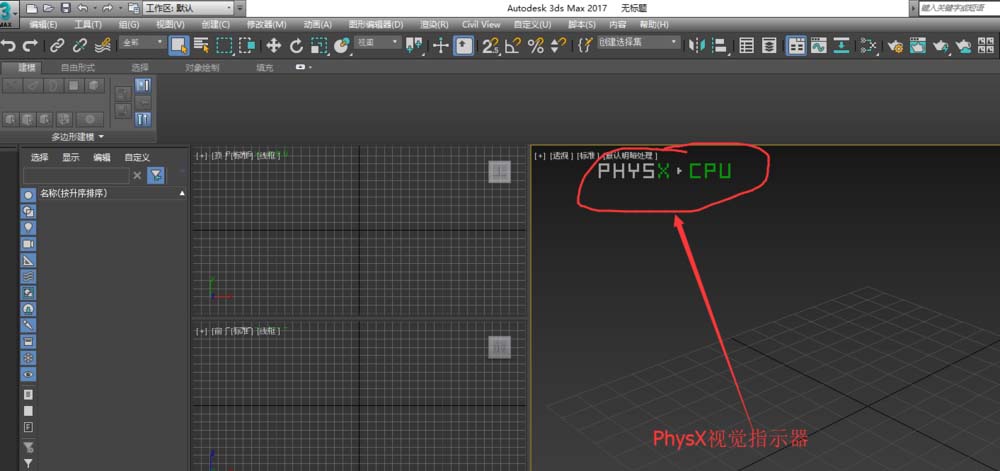Open the 工具(T) menu
The image size is (1000, 471).
coord(88,24)
